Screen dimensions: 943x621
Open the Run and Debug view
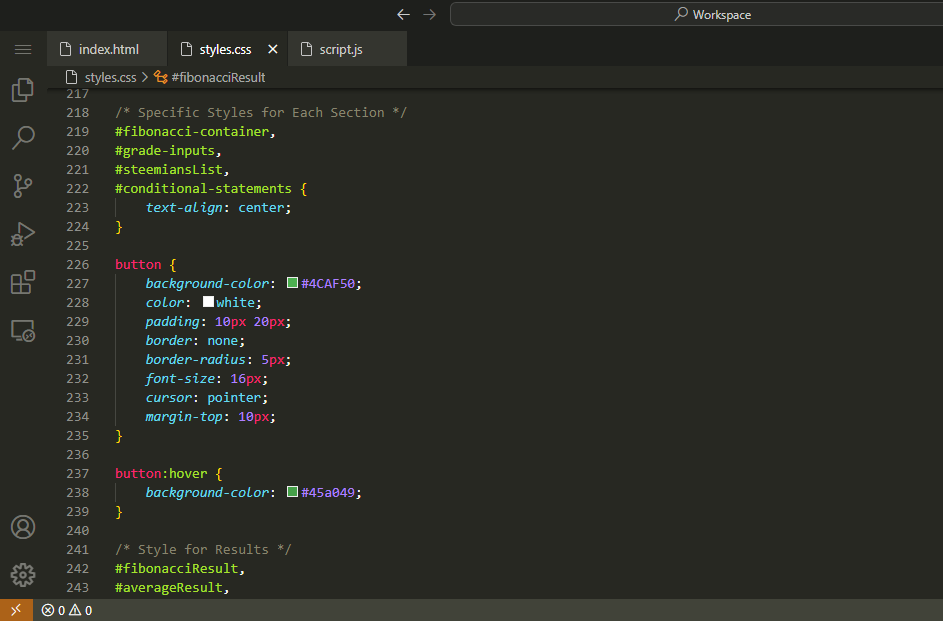tap(22, 234)
